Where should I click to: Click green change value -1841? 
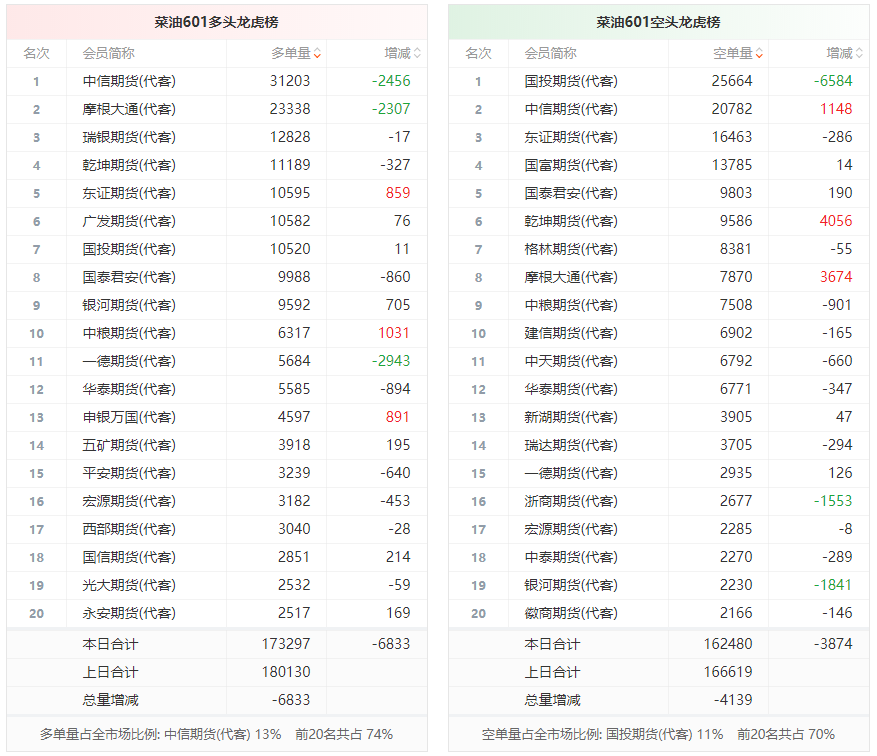point(833,585)
